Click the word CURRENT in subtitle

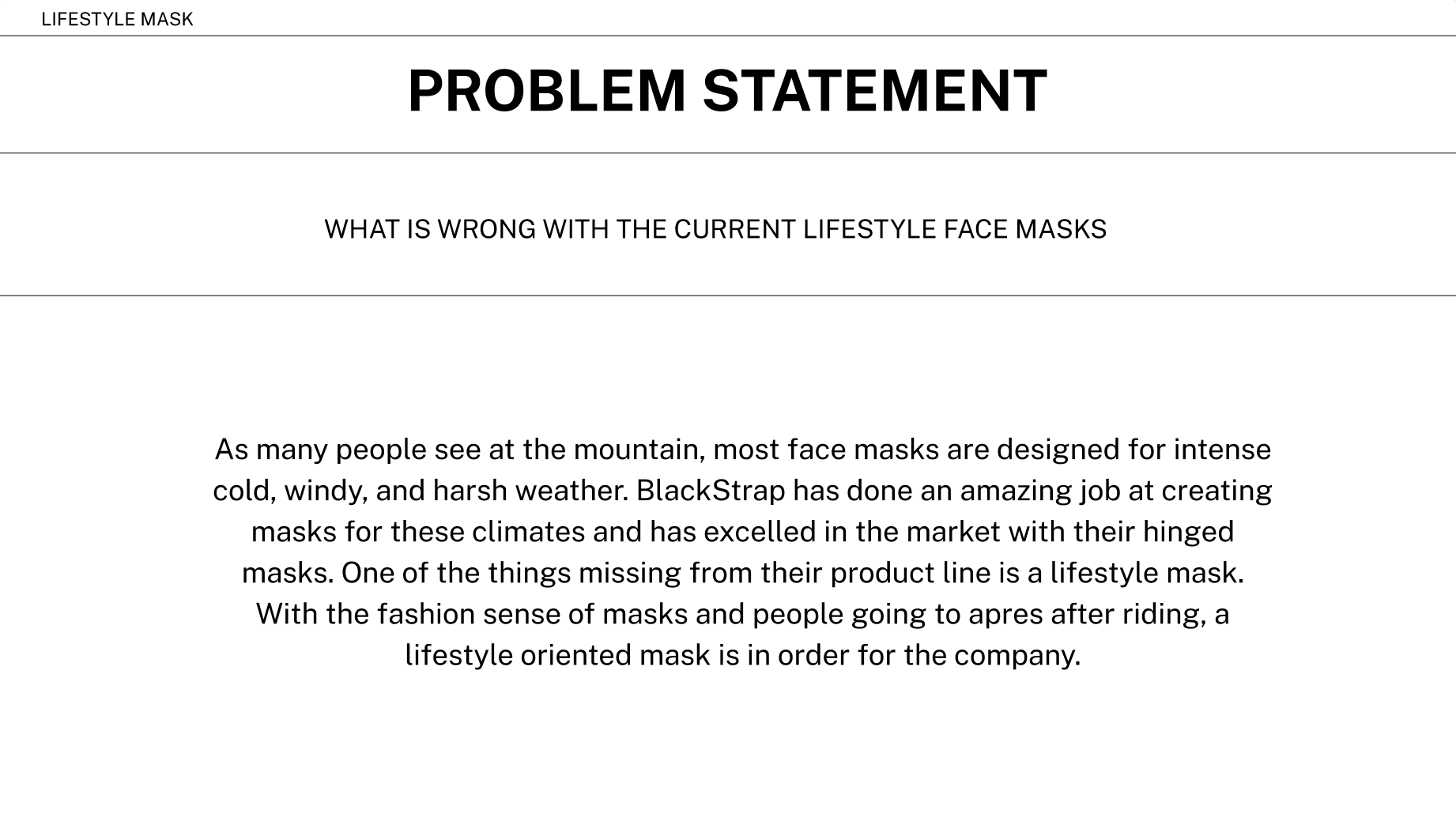pyautogui.click(x=734, y=229)
